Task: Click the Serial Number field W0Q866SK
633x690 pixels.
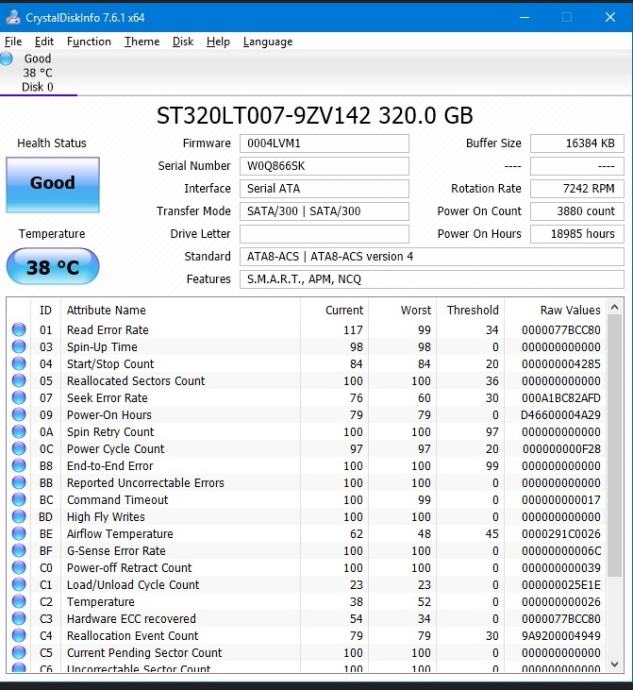Action: coord(324,166)
